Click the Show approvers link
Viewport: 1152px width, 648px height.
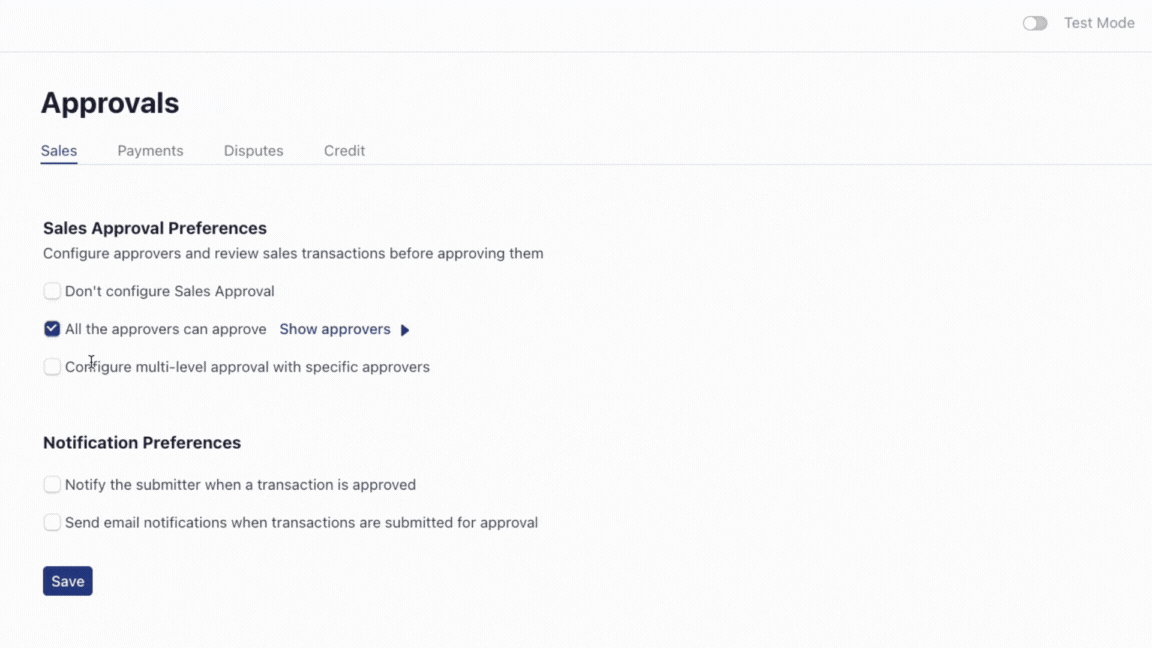point(335,329)
